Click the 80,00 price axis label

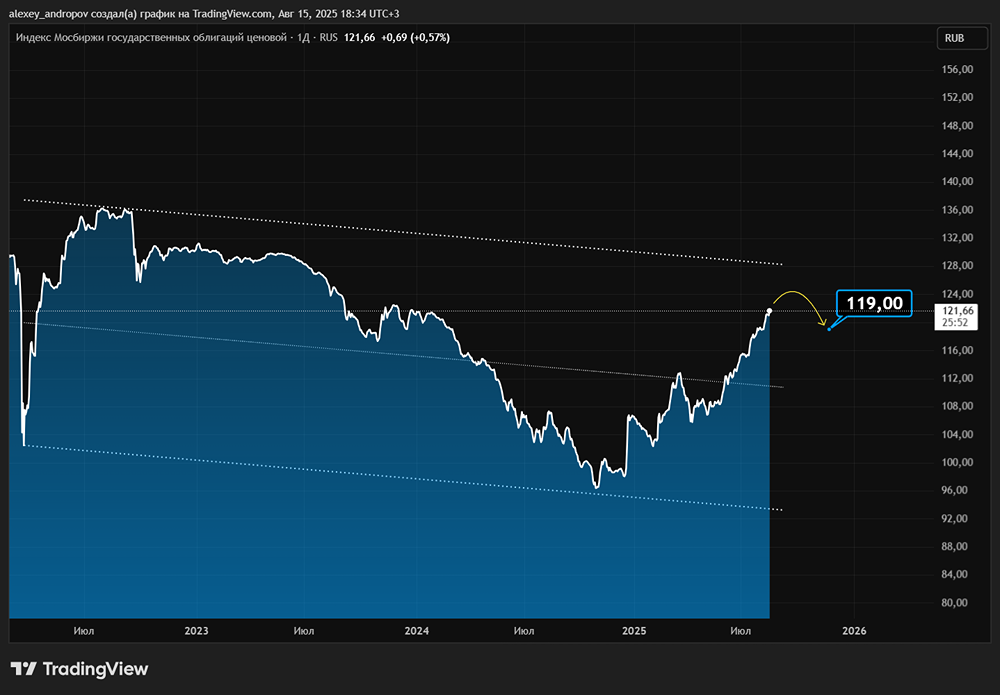pyautogui.click(x=957, y=603)
